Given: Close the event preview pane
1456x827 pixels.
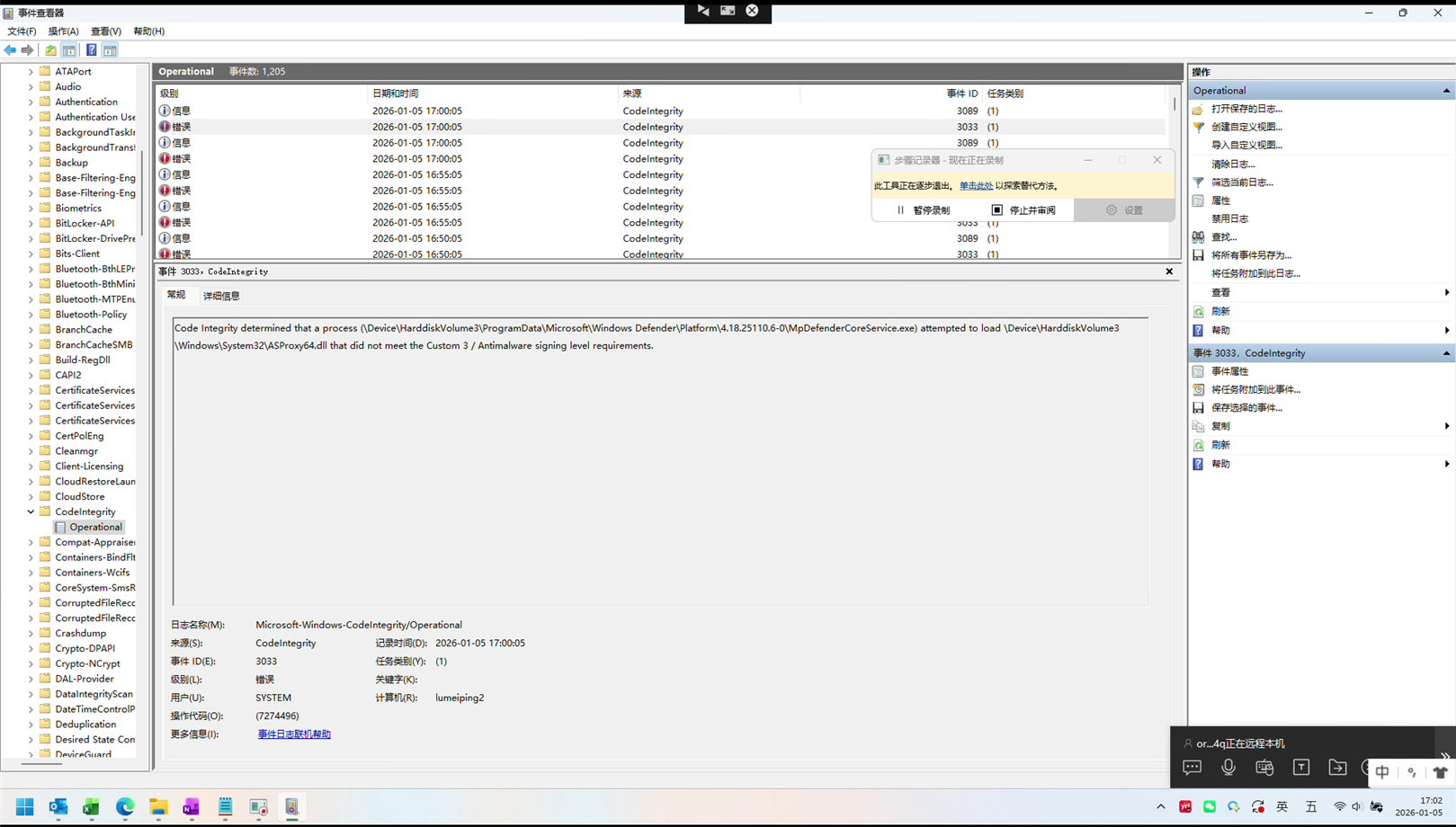Looking at the screenshot, I should click(1169, 271).
